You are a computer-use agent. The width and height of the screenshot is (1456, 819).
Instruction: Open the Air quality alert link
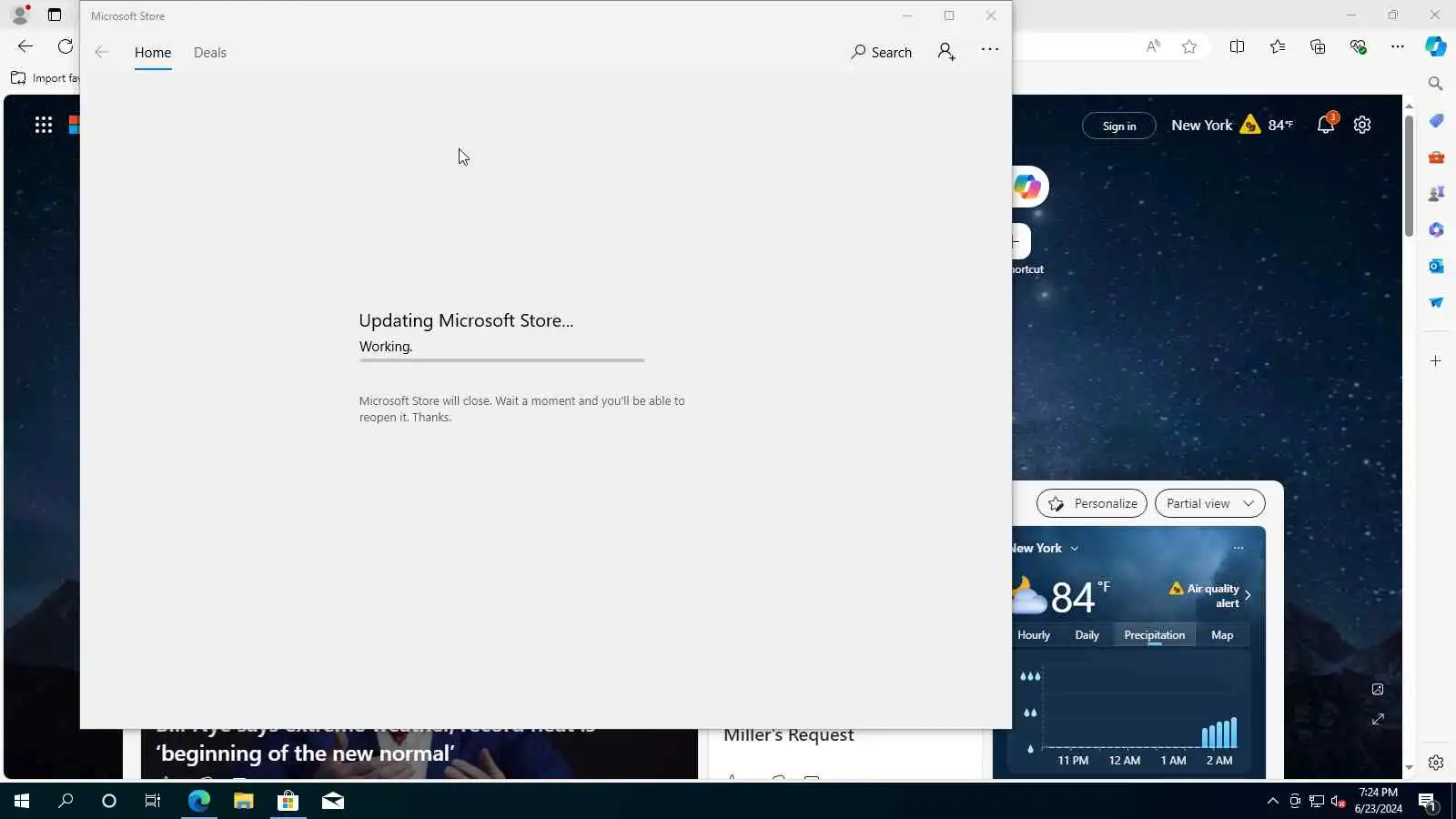click(x=1211, y=595)
